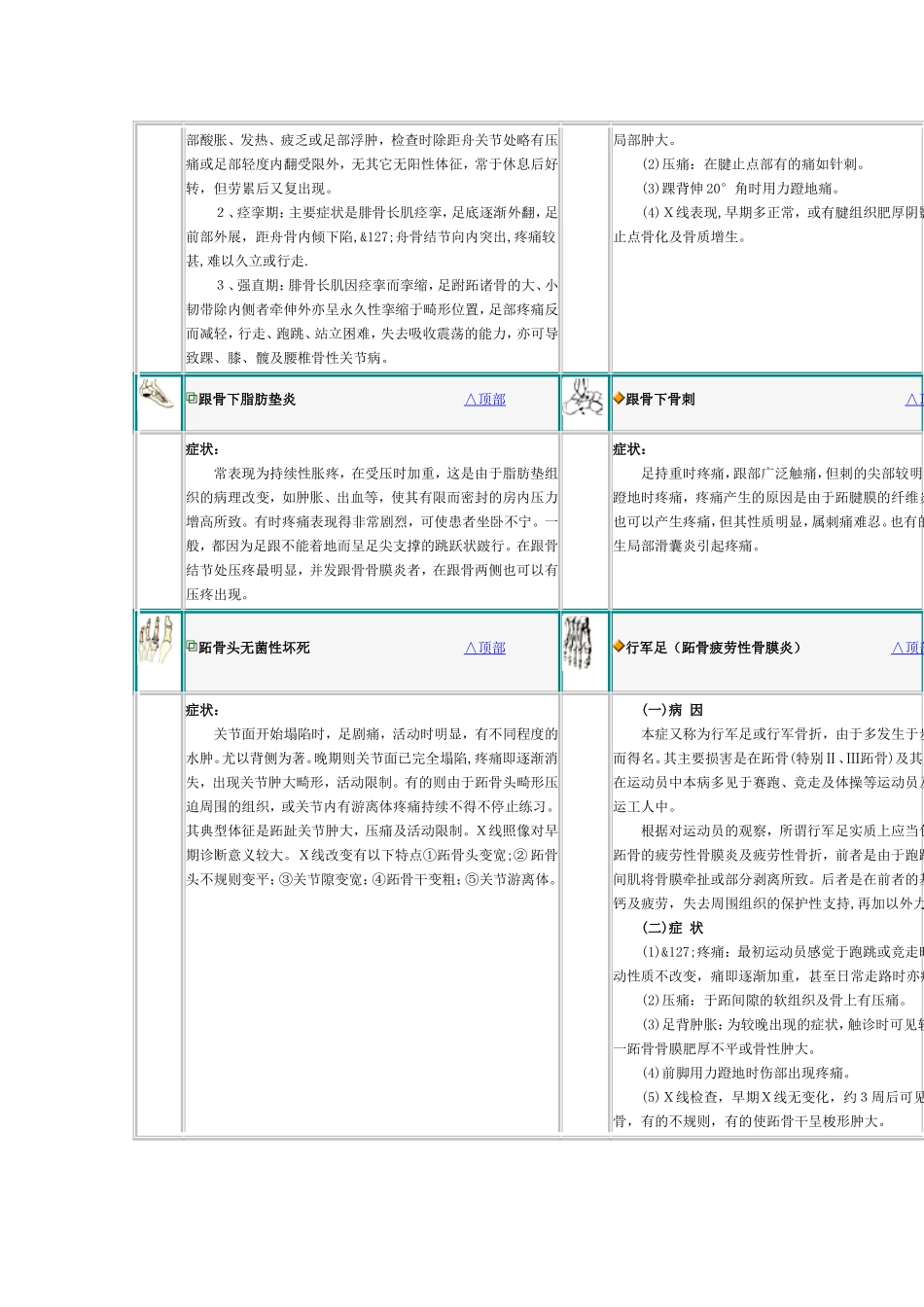This screenshot has height=1307, width=924.
Task: Click the line (2)压痛：在腱止点部
Action: (x=754, y=164)
